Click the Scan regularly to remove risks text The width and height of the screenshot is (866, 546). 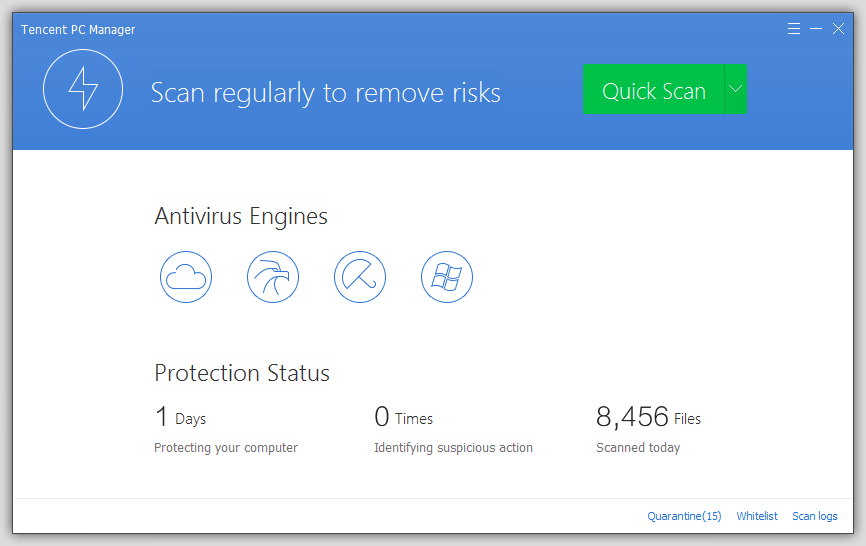point(325,93)
